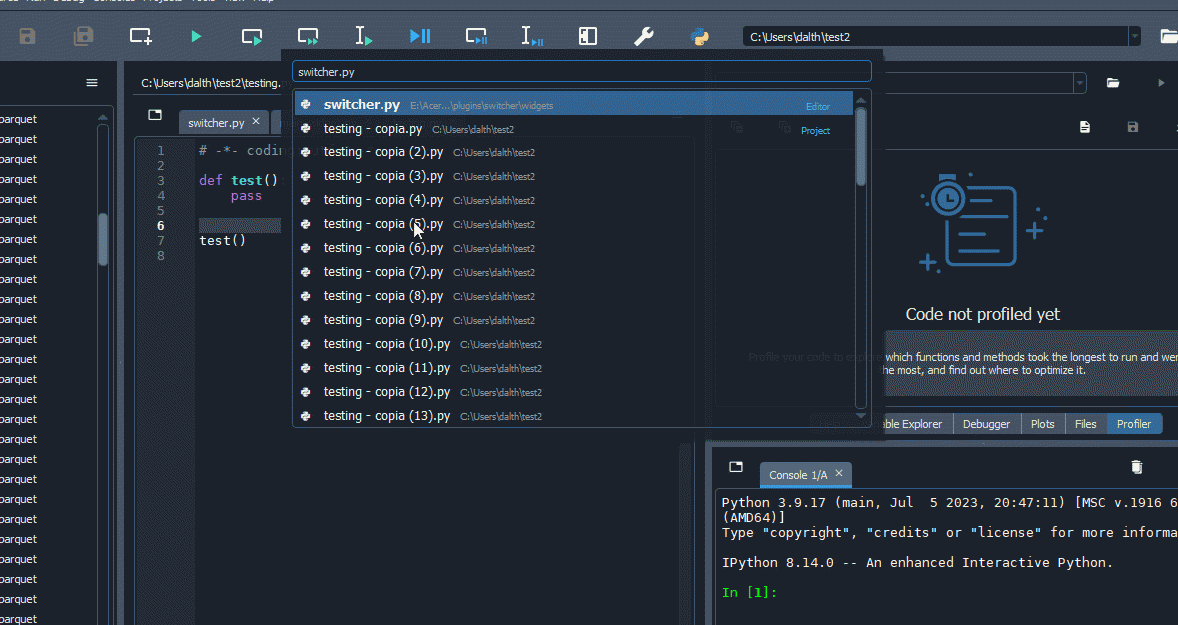Start debugging with the debug file icon

(x=419, y=35)
